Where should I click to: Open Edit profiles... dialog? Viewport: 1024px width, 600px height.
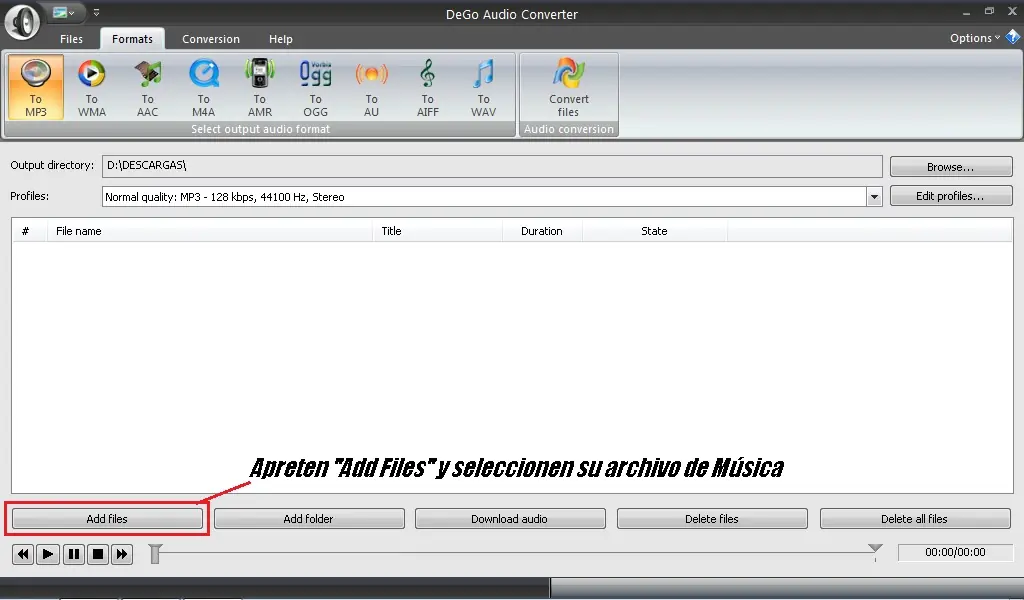click(951, 196)
